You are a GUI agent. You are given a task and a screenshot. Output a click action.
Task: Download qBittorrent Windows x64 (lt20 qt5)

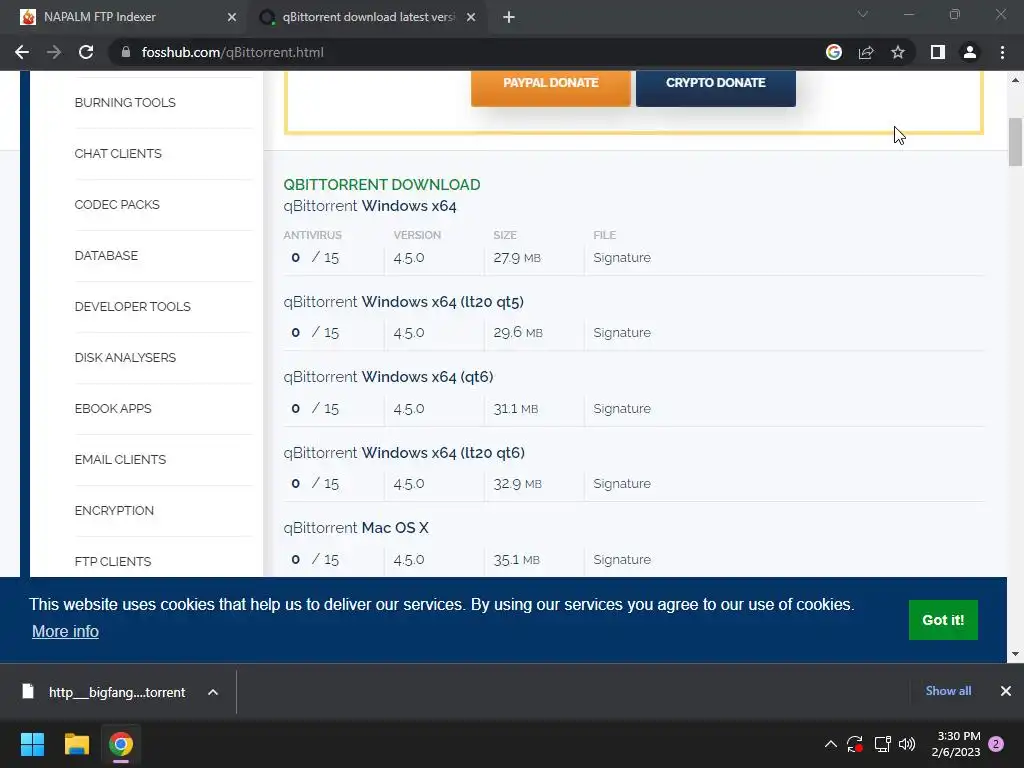coord(404,302)
